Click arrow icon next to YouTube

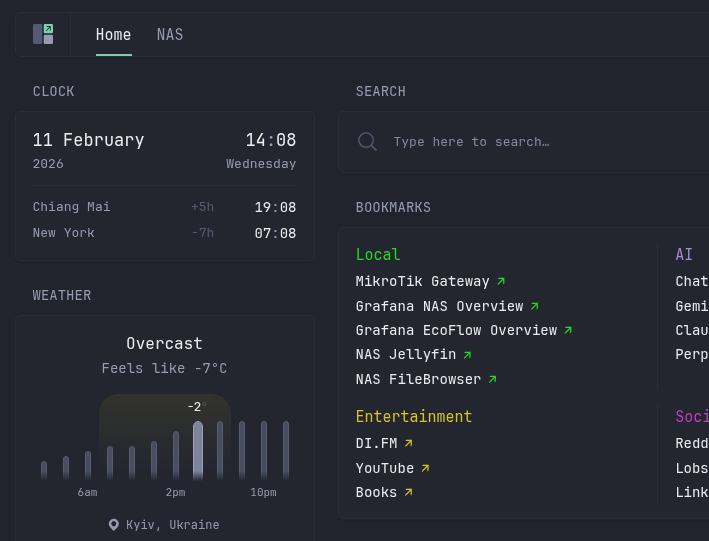coord(425,468)
